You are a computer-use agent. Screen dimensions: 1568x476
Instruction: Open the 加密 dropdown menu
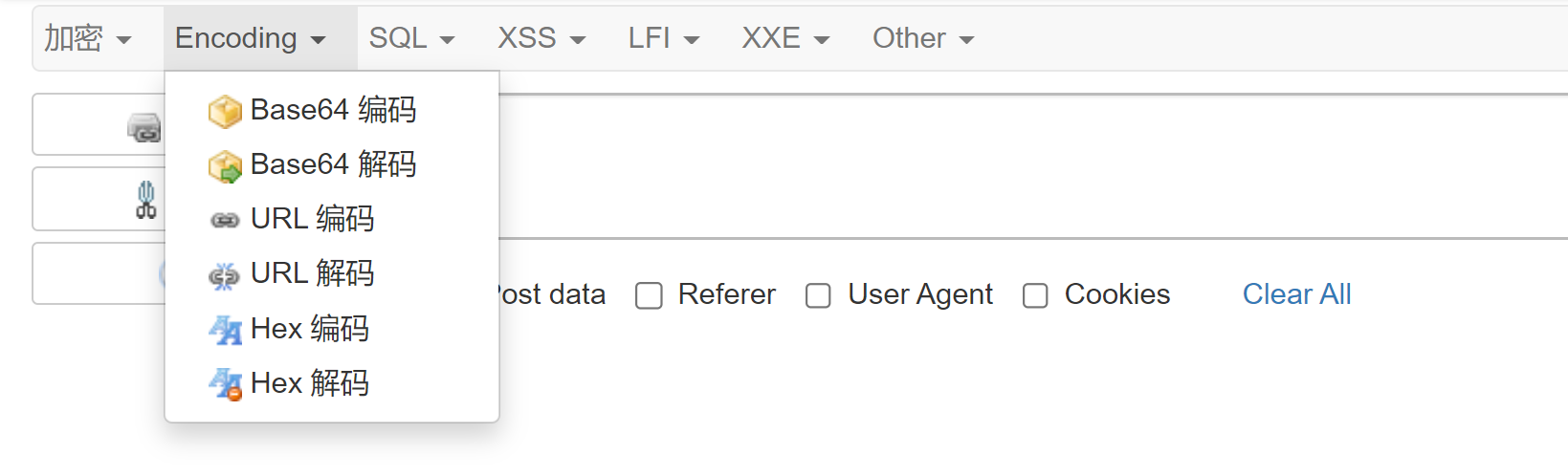pyautogui.click(x=87, y=38)
